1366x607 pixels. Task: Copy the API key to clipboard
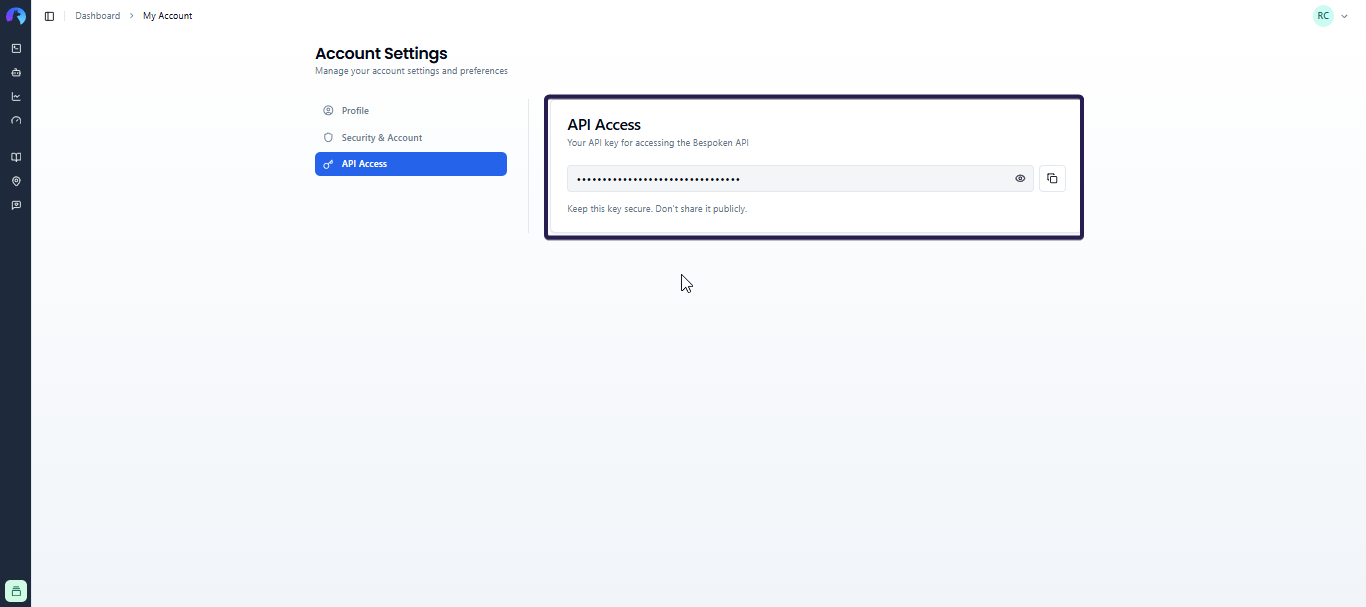click(x=1052, y=178)
